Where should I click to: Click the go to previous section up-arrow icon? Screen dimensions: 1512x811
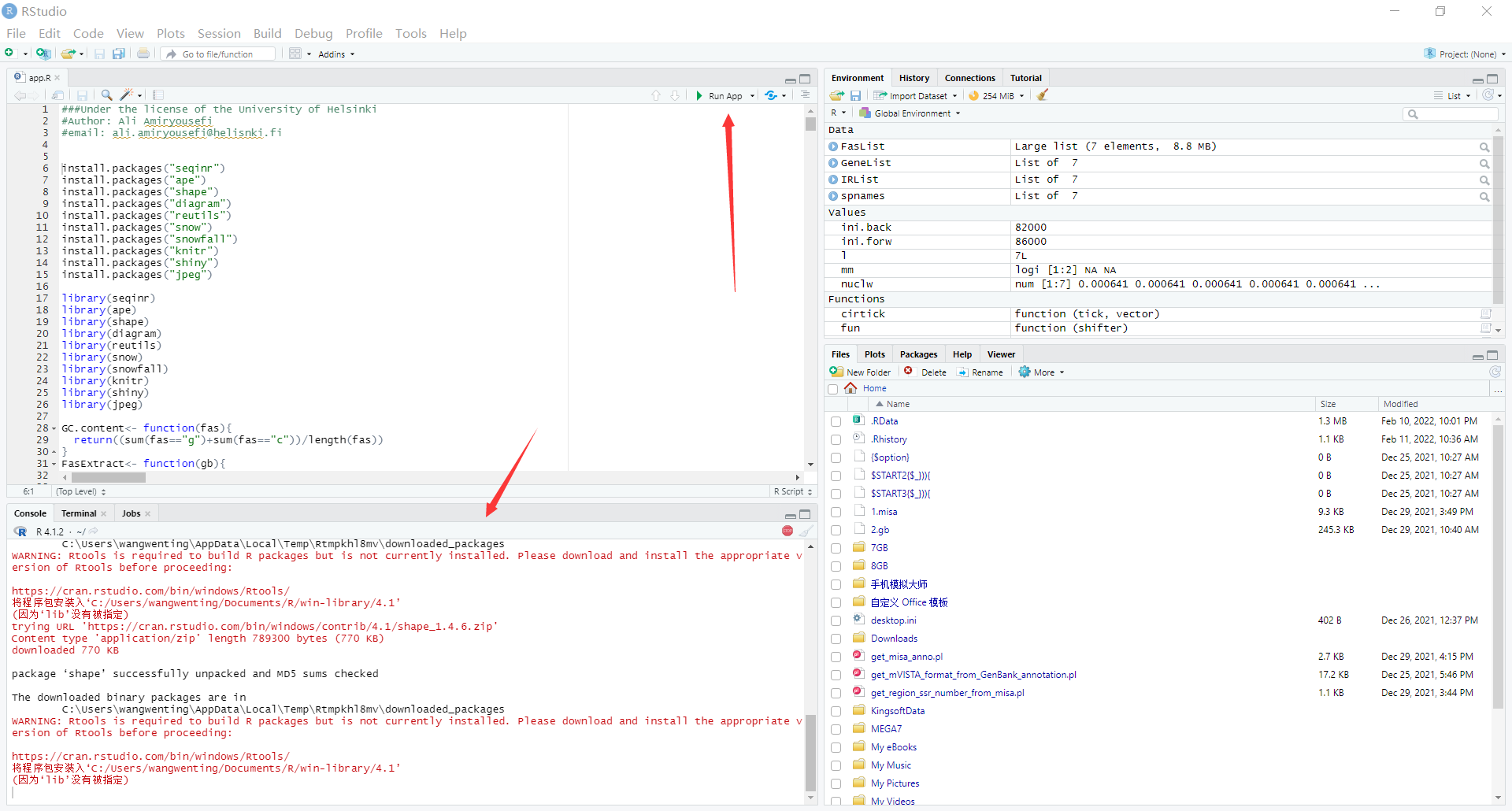(656, 95)
